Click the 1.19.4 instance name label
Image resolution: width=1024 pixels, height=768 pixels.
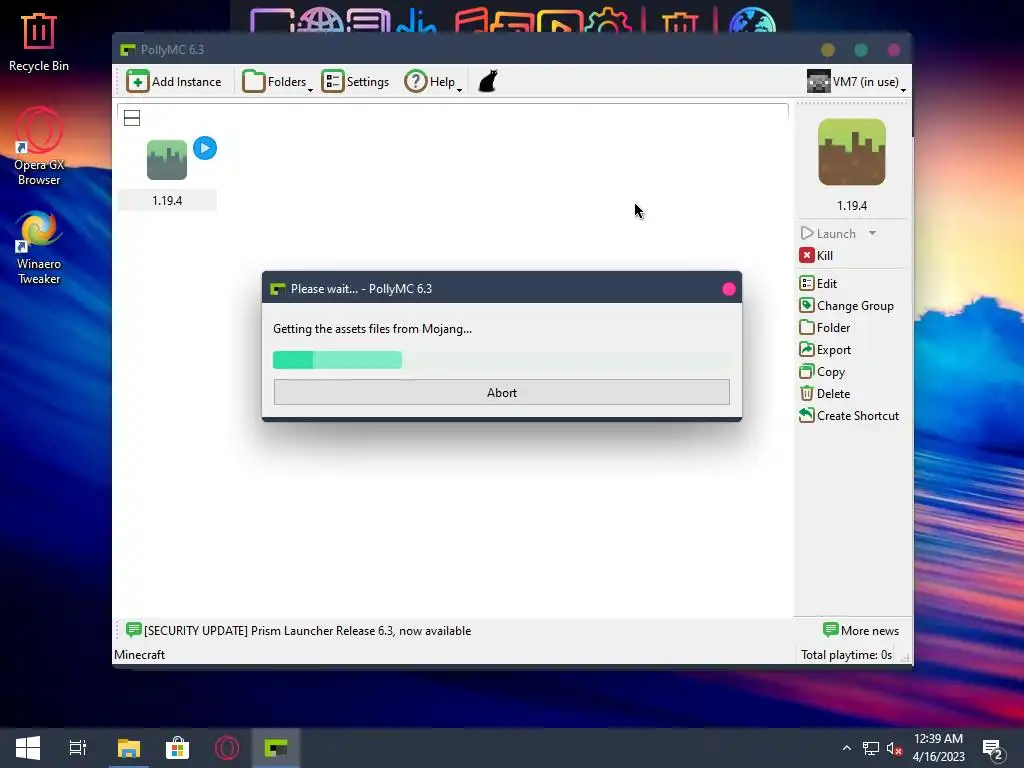point(167,200)
